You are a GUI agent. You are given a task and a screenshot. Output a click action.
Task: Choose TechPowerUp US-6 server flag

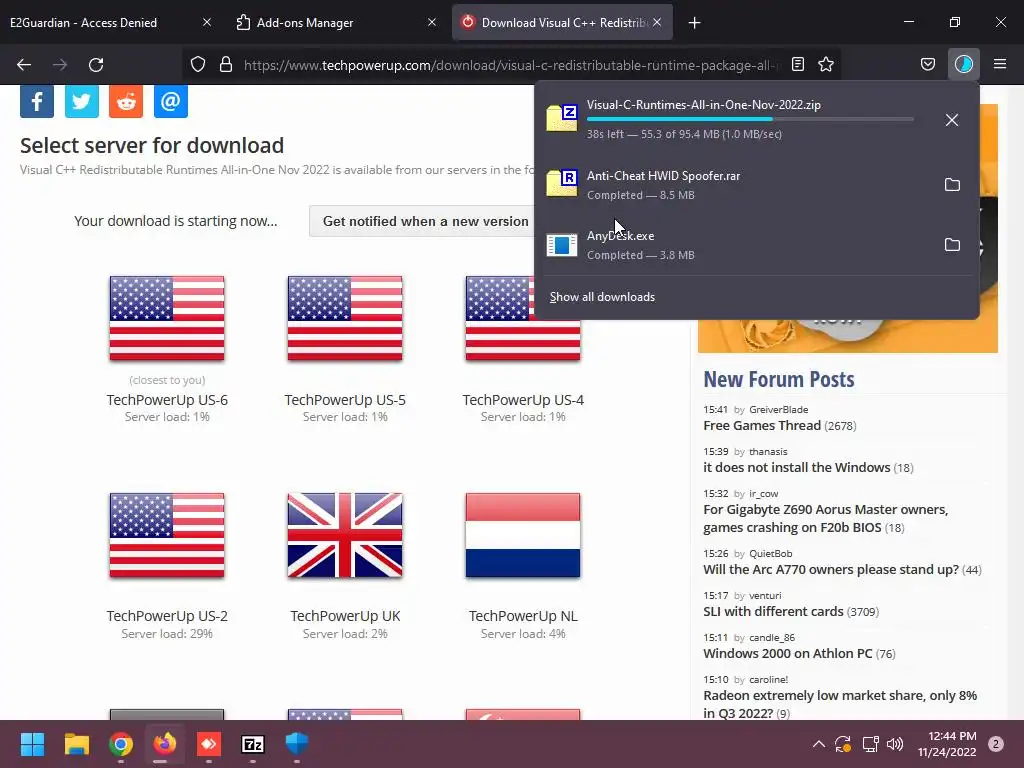tap(167, 318)
